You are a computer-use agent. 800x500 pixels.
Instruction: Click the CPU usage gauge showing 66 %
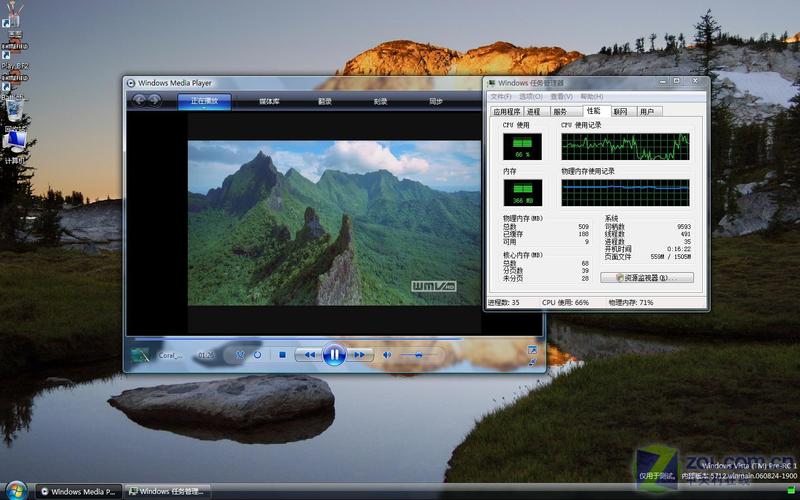522,146
